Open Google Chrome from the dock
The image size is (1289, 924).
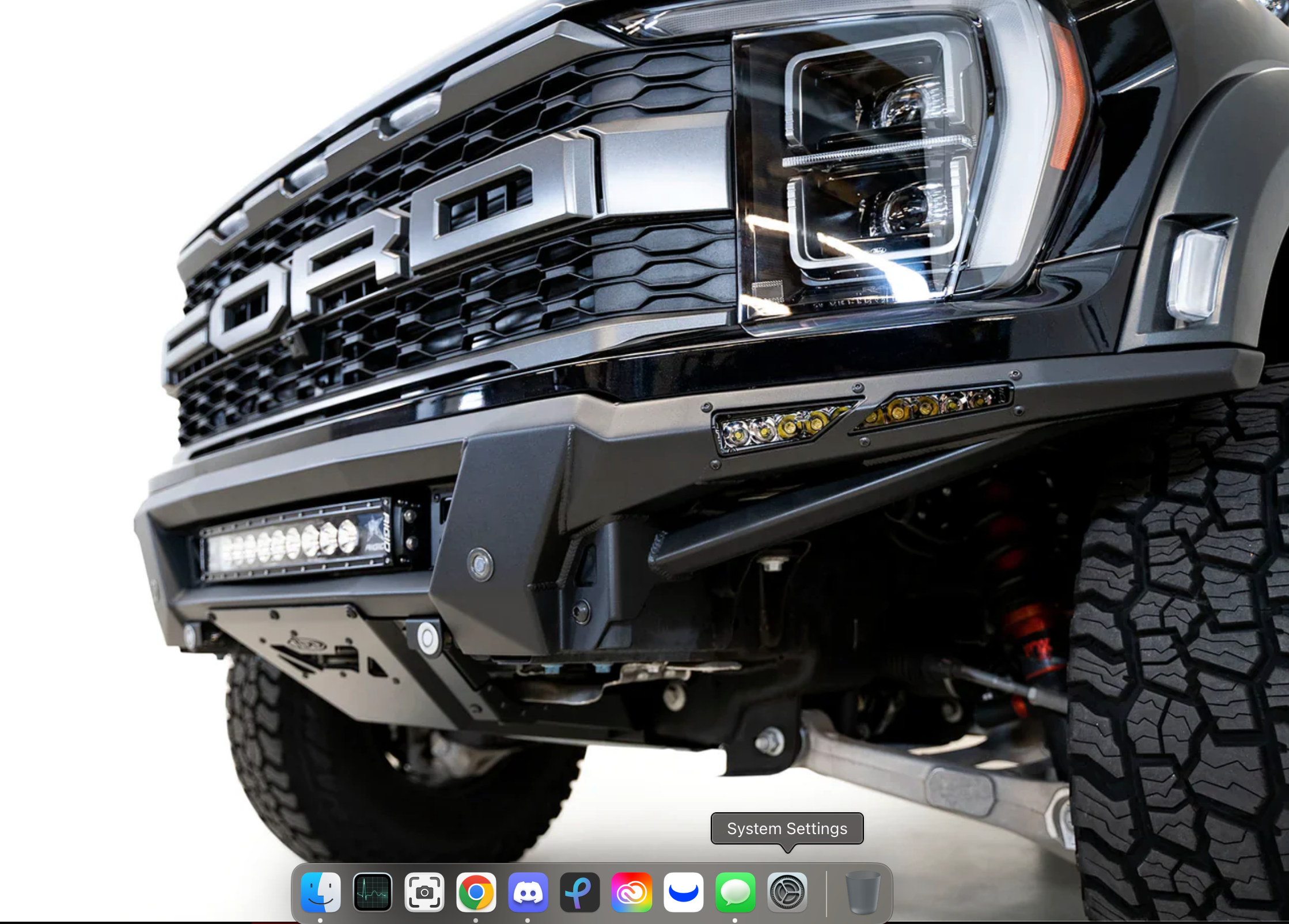click(x=476, y=892)
